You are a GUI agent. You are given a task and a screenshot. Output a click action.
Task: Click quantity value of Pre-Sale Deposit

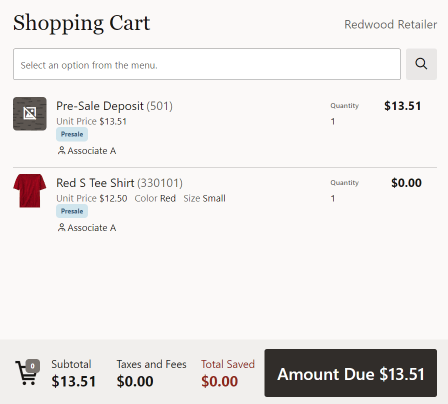pyautogui.click(x=333, y=121)
